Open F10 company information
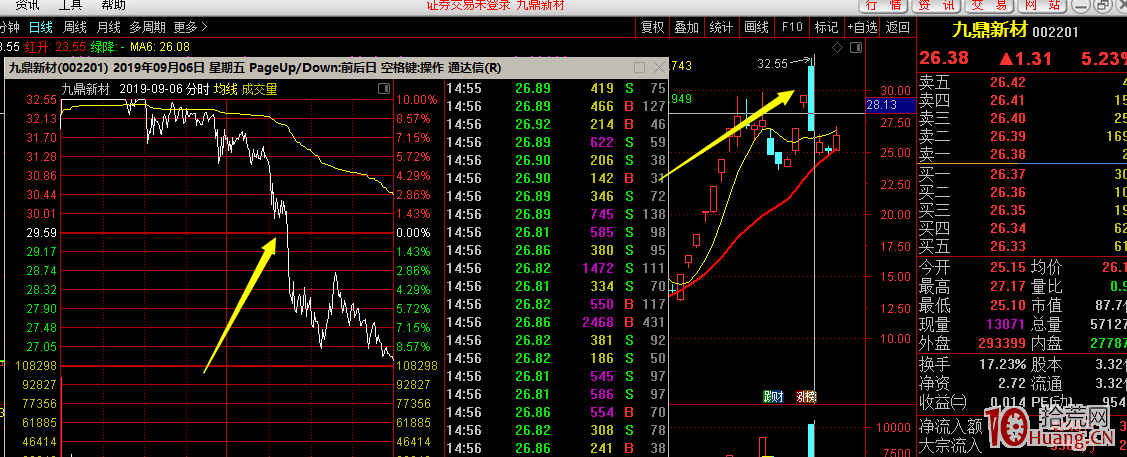Screen dimensions: 1127x457 791,27
